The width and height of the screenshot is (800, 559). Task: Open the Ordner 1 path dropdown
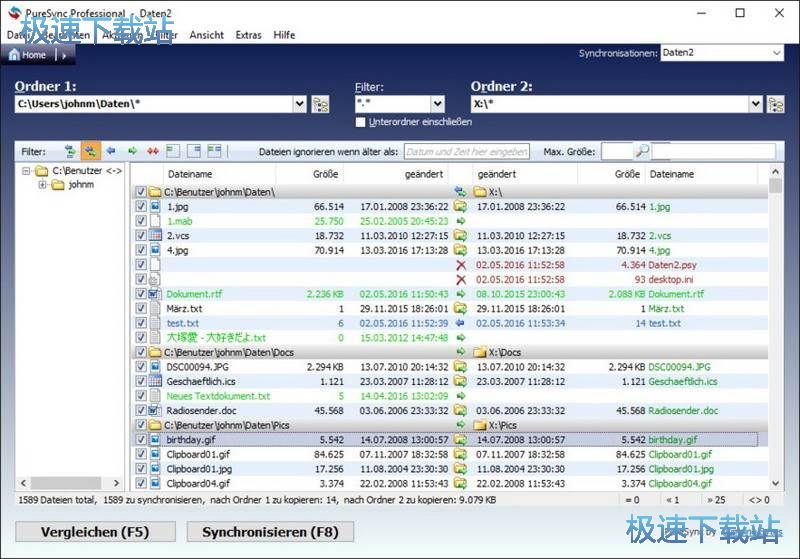tap(299, 104)
